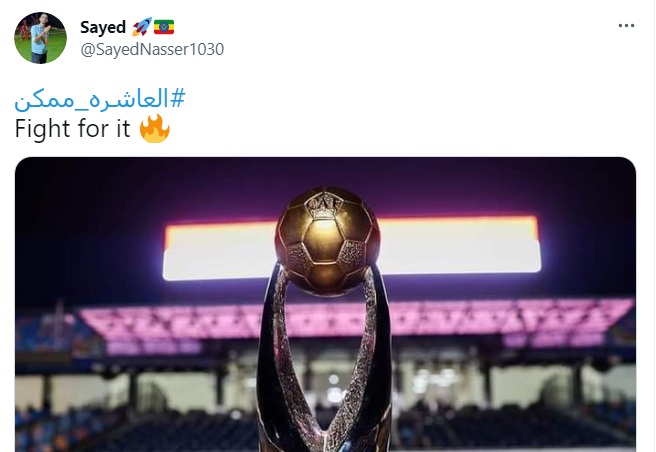
Task: Click the 'Fight for it' tweet text
Action: pos(72,128)
